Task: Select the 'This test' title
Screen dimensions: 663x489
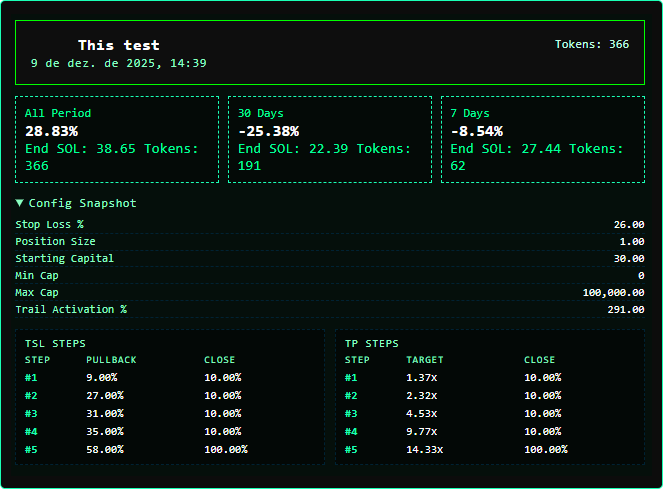Action: 119,45
